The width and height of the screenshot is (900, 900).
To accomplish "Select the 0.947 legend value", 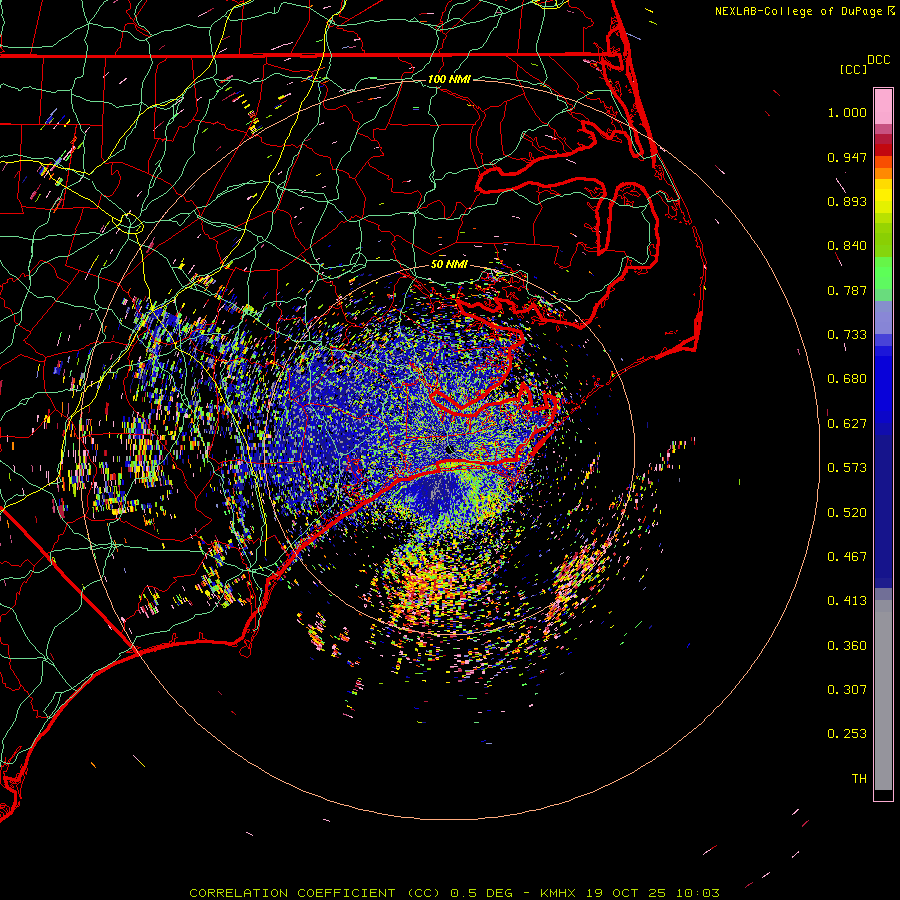I will pos(847,157).
